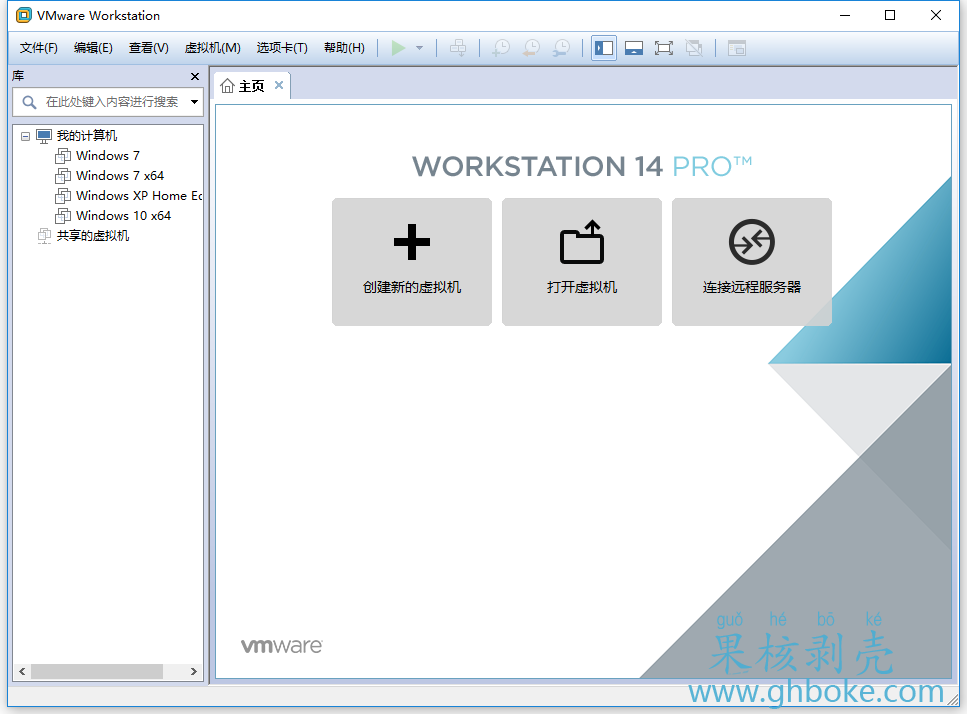Click the green power on play button
The height and width of the screenshot is (714, 967).
coord(398,48)
